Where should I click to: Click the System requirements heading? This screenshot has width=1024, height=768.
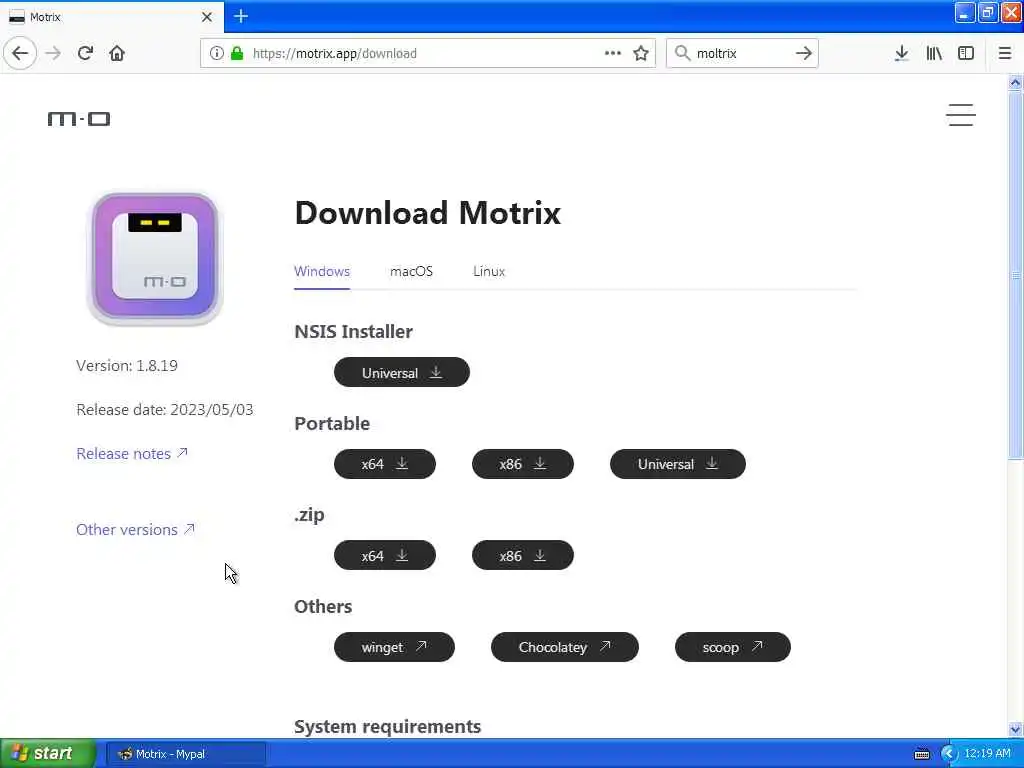[x=387, y=726]
